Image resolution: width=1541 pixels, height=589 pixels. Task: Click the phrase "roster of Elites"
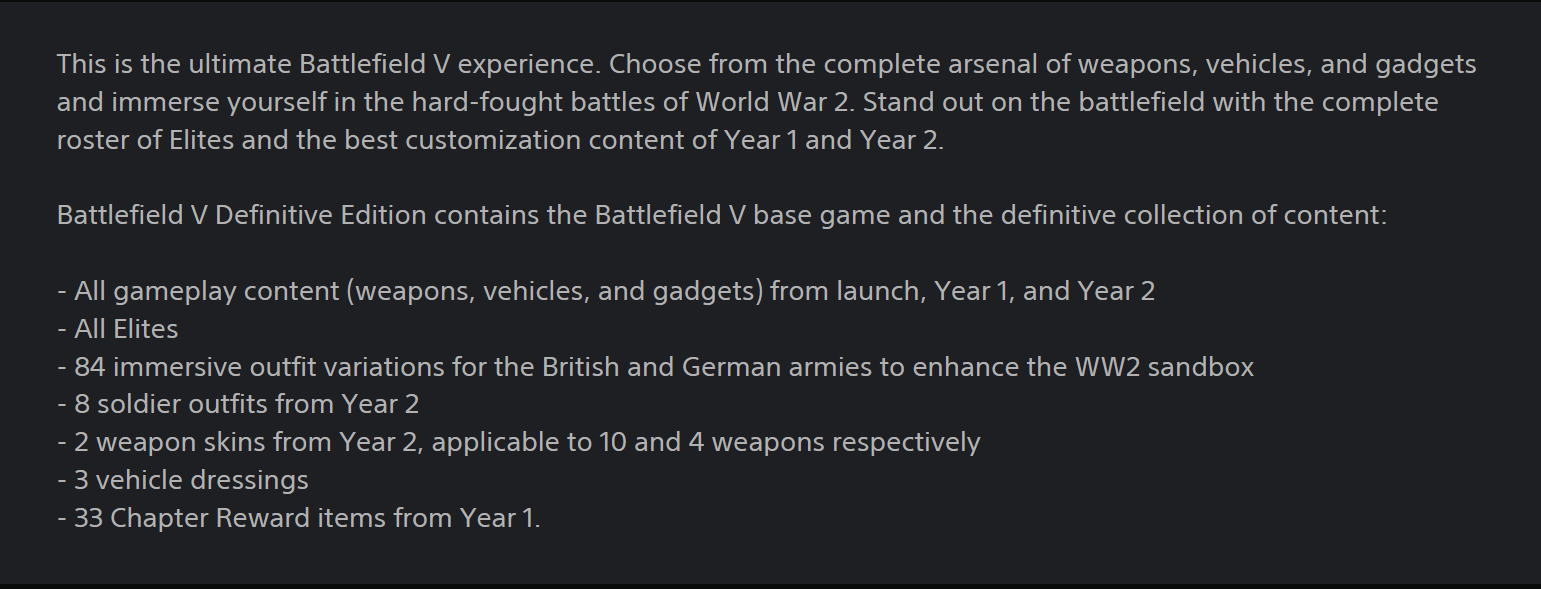[146, 140]
